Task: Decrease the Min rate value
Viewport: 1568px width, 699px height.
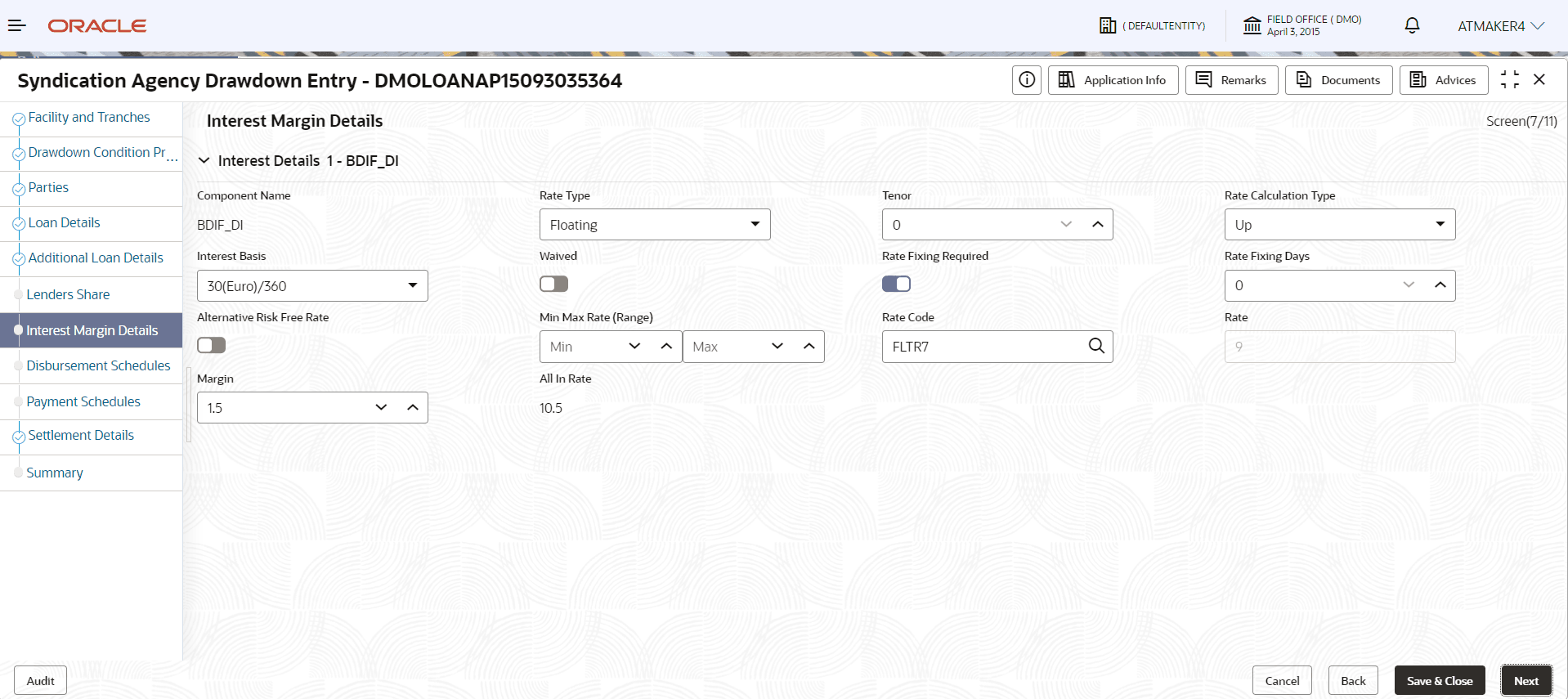Action: (634, 347)
